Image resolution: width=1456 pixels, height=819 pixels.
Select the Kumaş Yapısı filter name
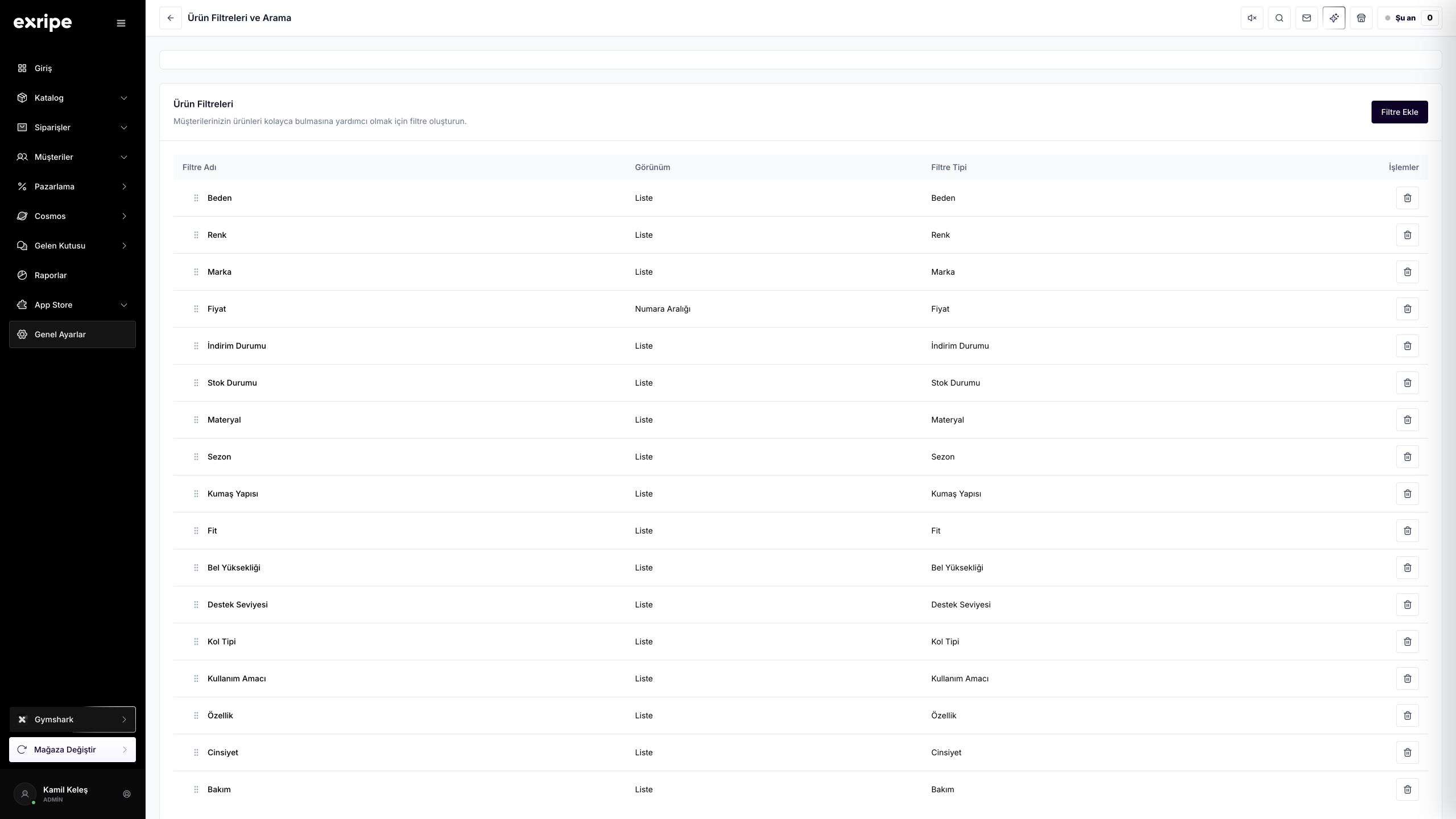tap(233, 494)
